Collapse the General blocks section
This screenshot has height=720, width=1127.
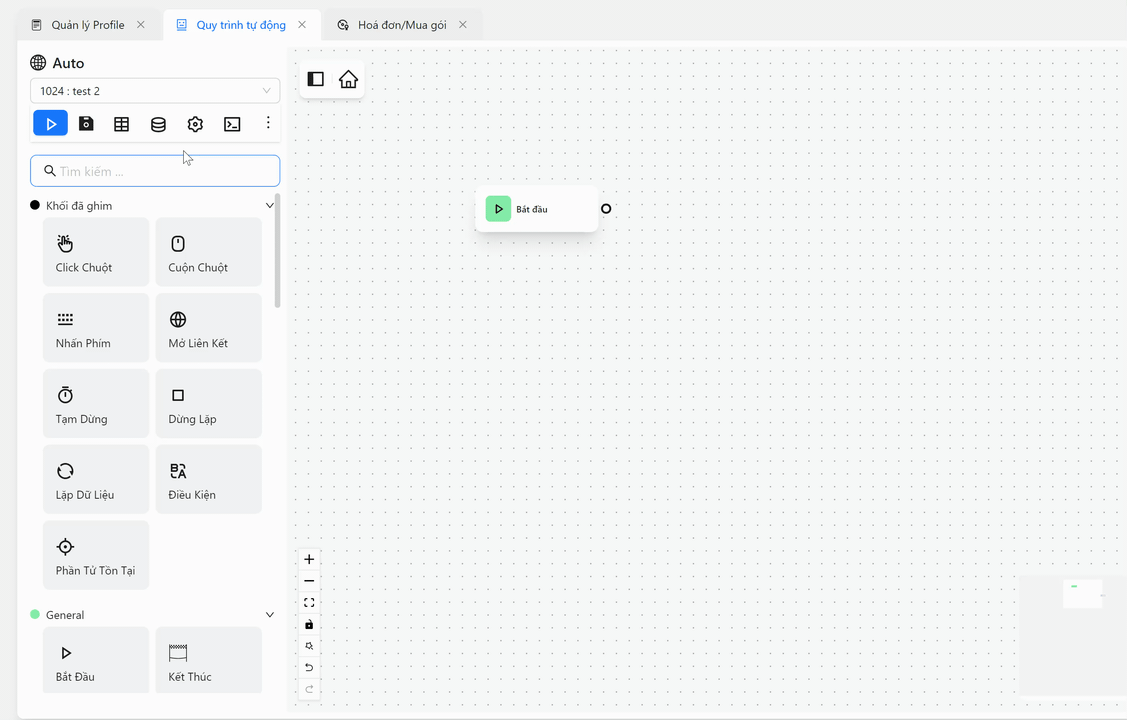click(269, 614)
